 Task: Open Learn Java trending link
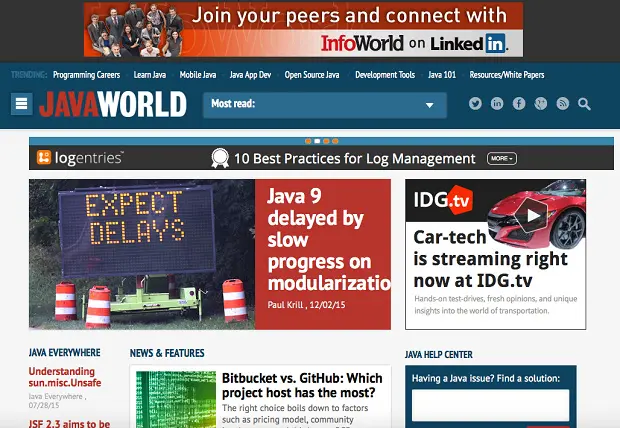(x=149, y=75)
